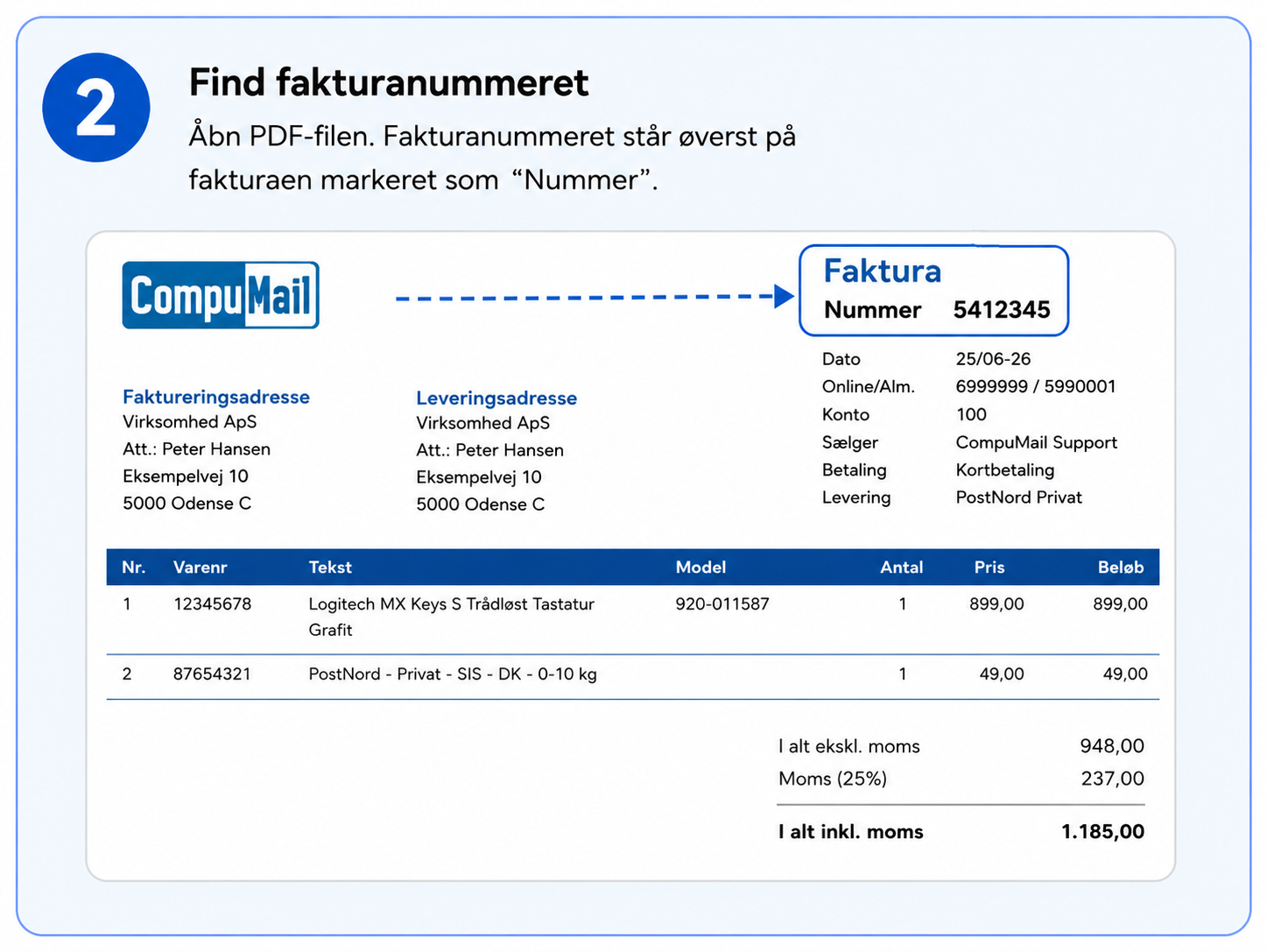
Task: Select the total amount 1.185,00
Action: pos(1102,832)
